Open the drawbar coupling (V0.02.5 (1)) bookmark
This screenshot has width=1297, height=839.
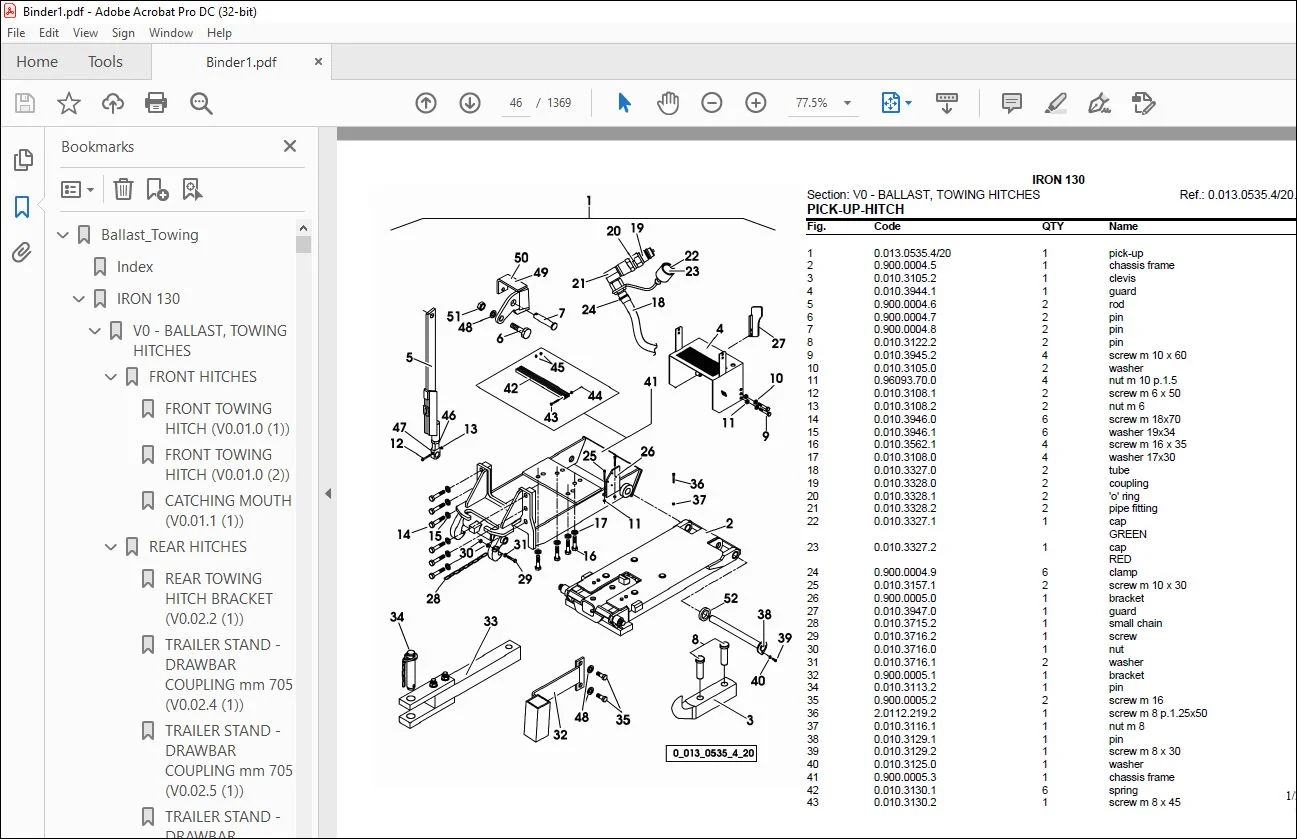pos(229,761)
